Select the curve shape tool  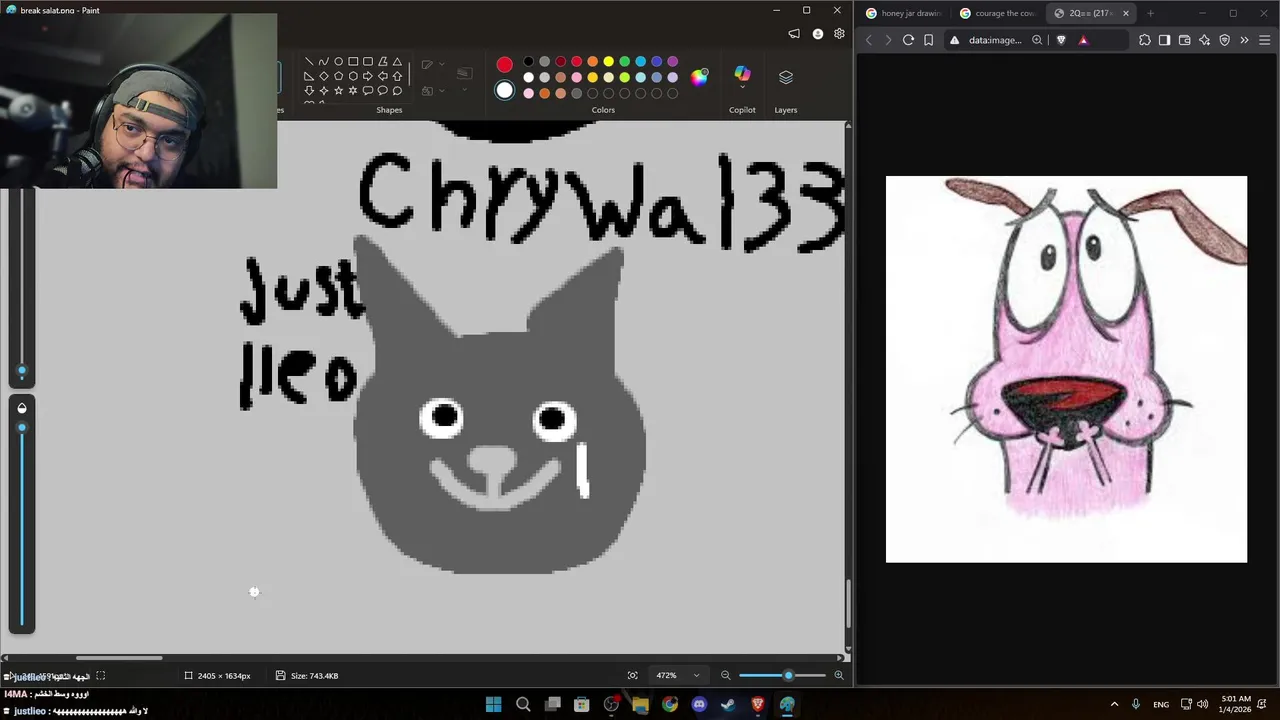click(323, 62)
